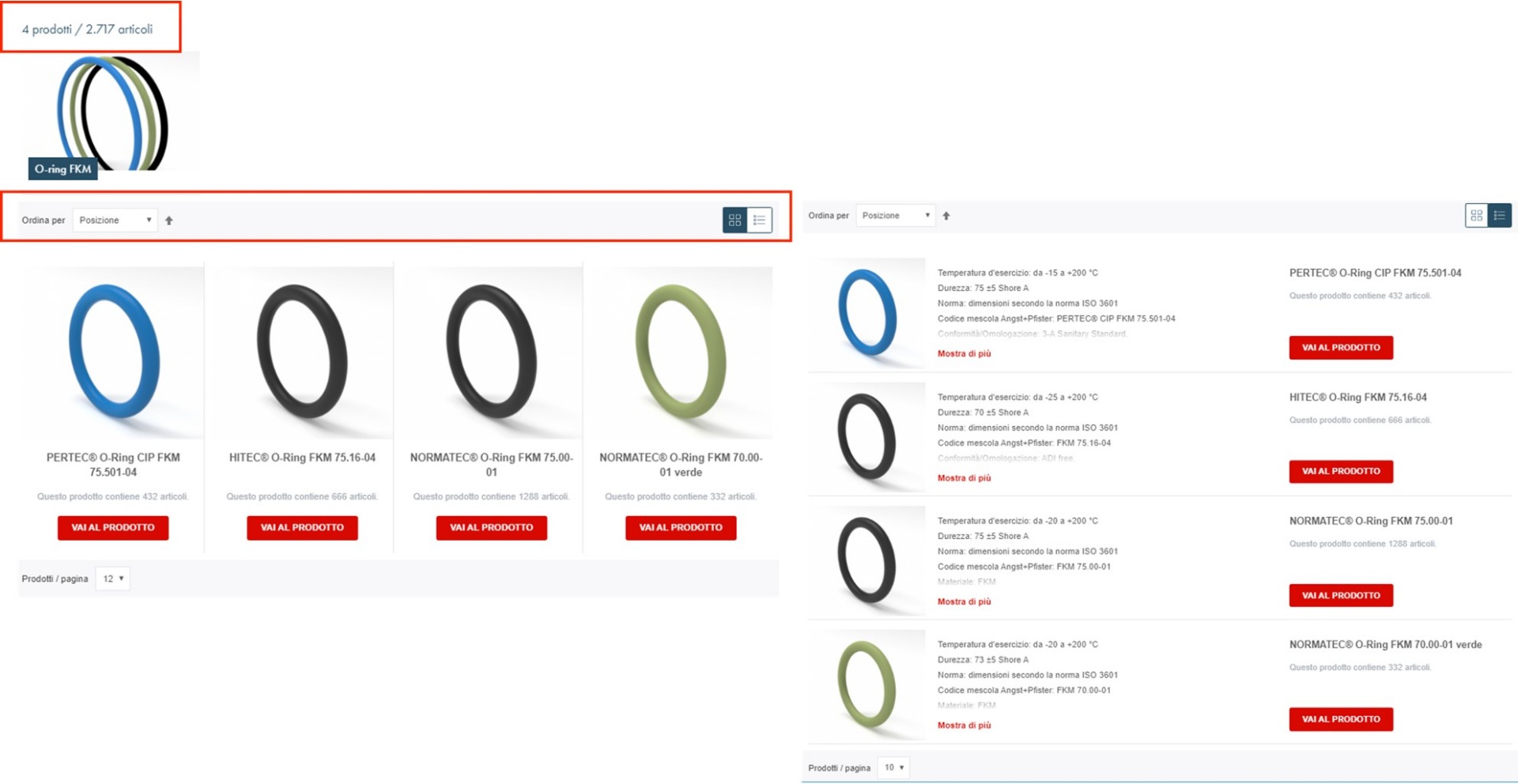
Task: Click VAI AL PRODOTTO for PERTEC in list
Action: click(1341, 348)
